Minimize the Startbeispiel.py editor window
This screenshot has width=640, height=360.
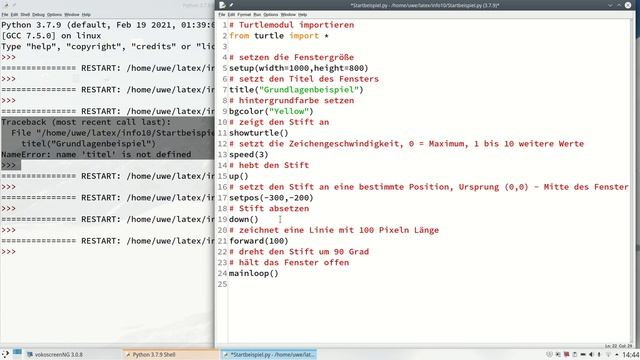pyautogui.click(x=610, y=5)
